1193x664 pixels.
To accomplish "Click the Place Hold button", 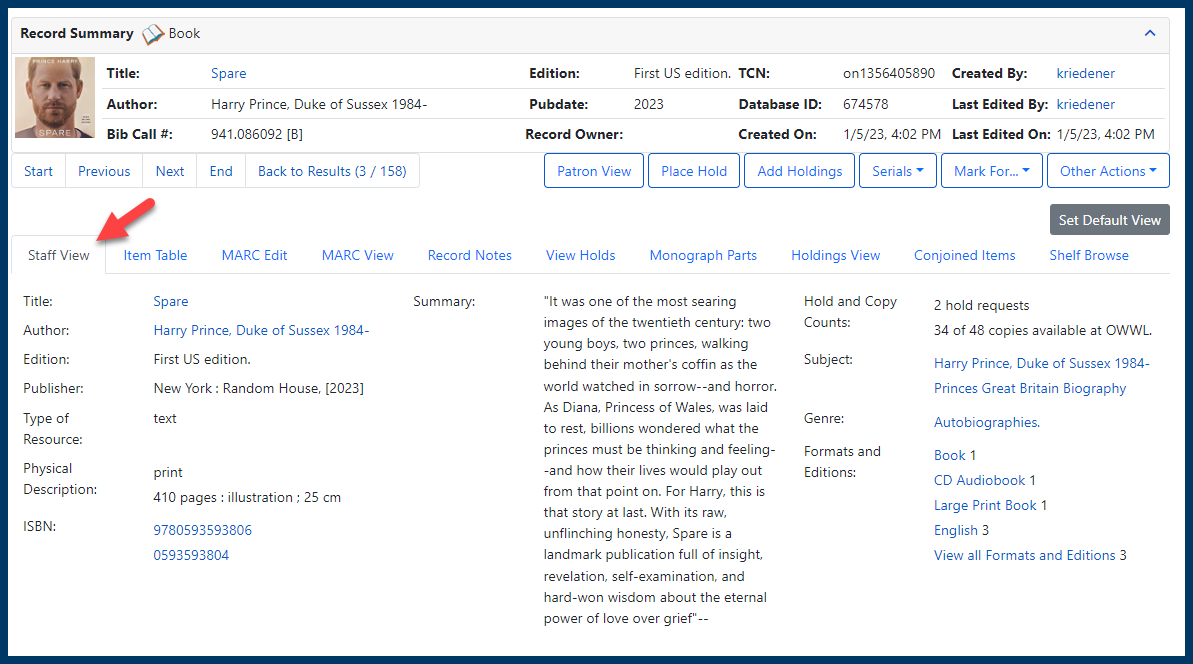I will 694,171.
